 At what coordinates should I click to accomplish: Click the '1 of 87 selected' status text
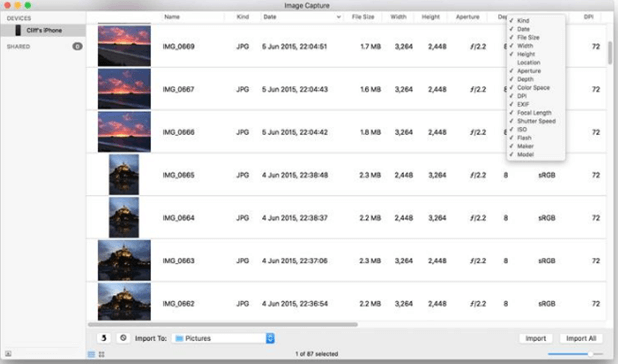pos(316,354)
